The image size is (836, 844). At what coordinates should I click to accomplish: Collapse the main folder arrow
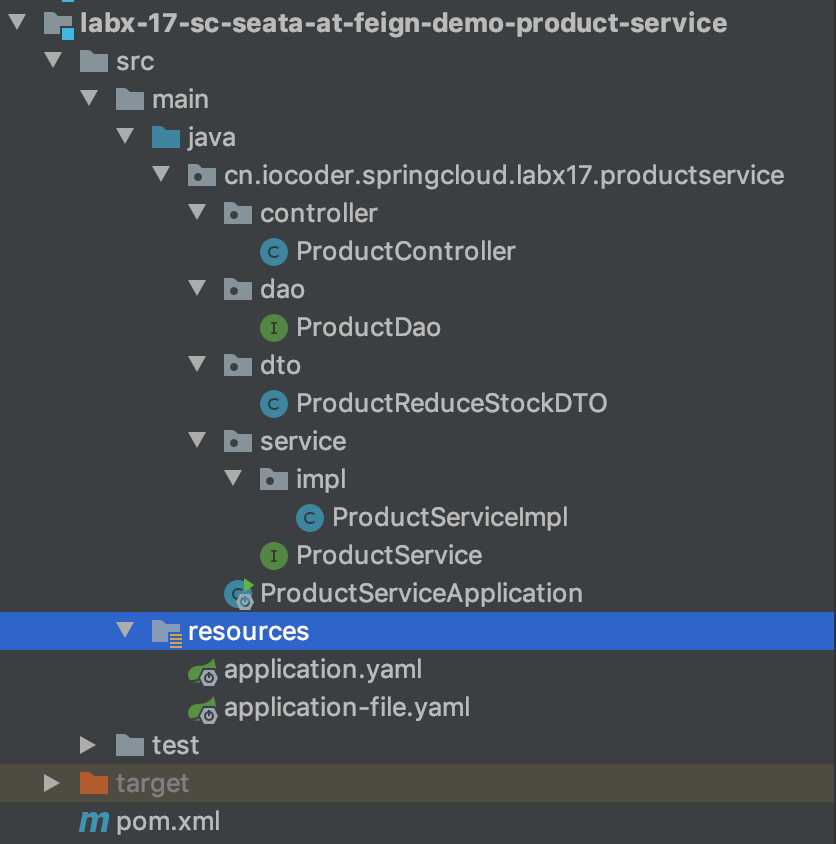89,99
